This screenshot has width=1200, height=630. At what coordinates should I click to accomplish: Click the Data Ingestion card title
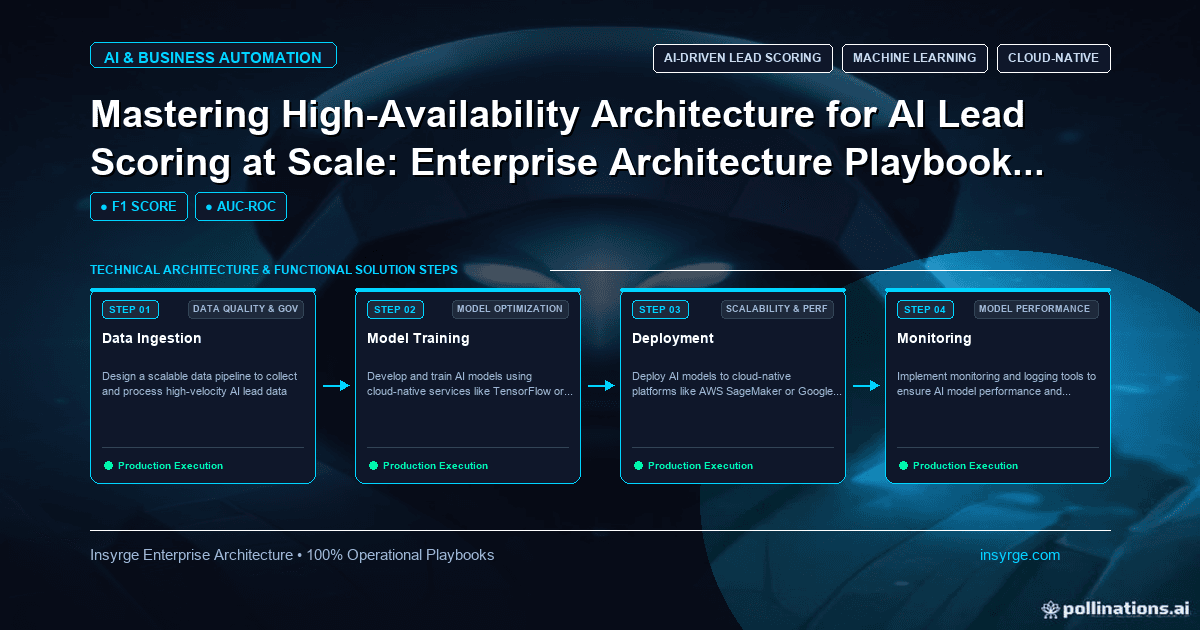[x=152, y=338]
